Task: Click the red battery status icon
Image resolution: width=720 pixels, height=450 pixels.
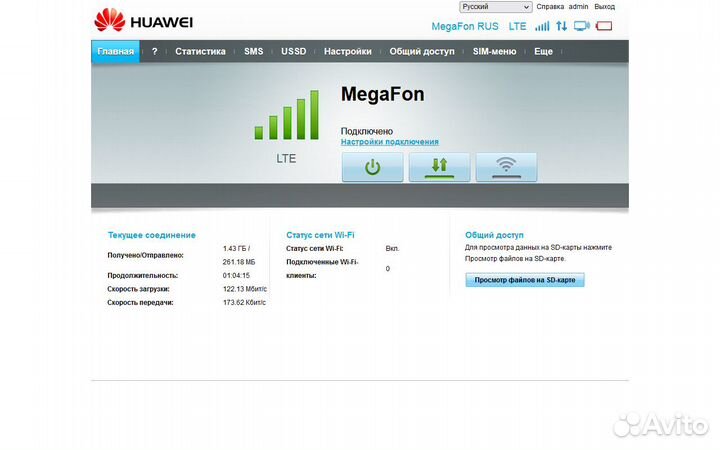Action: 604,26
